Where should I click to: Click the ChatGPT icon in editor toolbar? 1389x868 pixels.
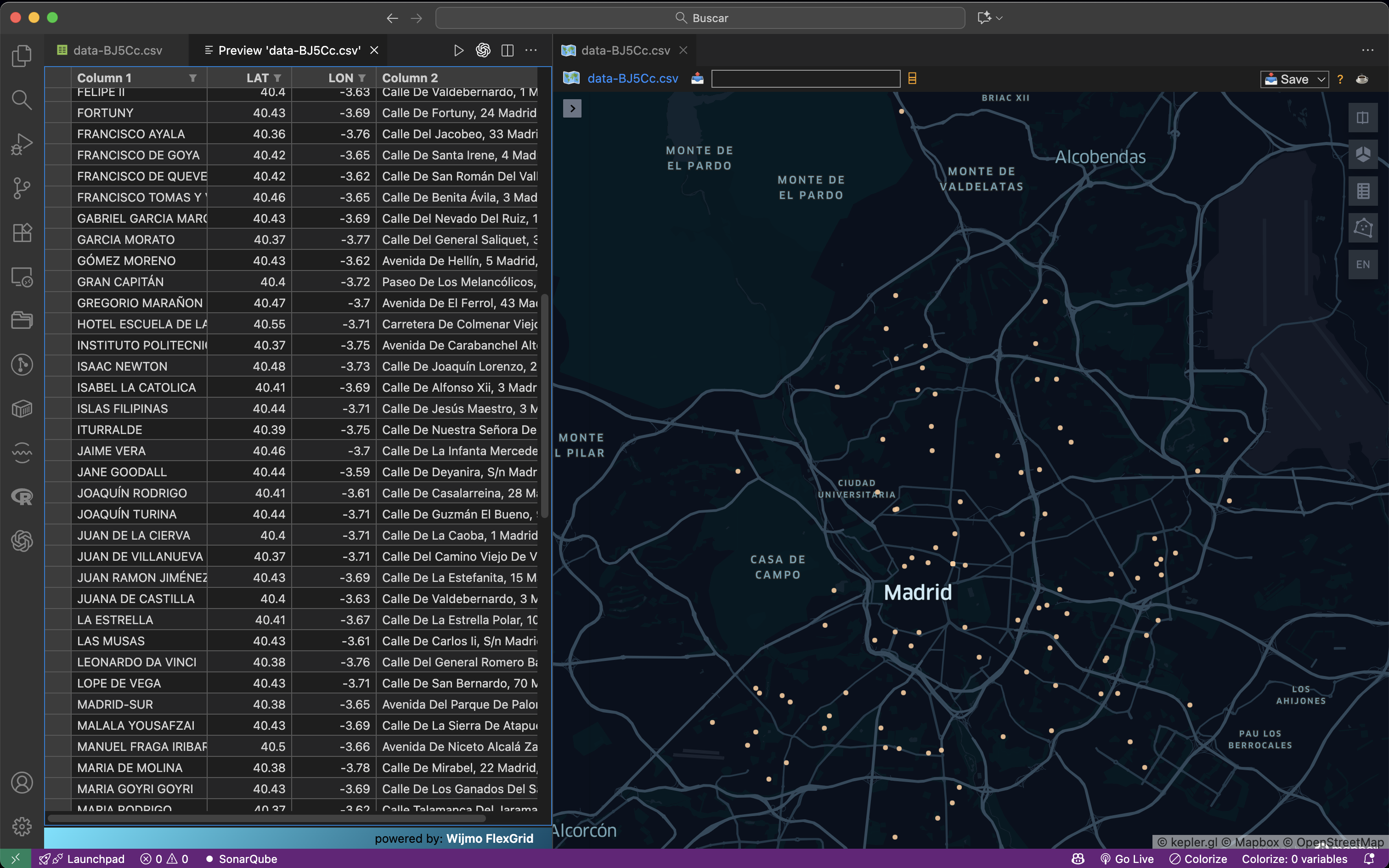click(483, 51)
